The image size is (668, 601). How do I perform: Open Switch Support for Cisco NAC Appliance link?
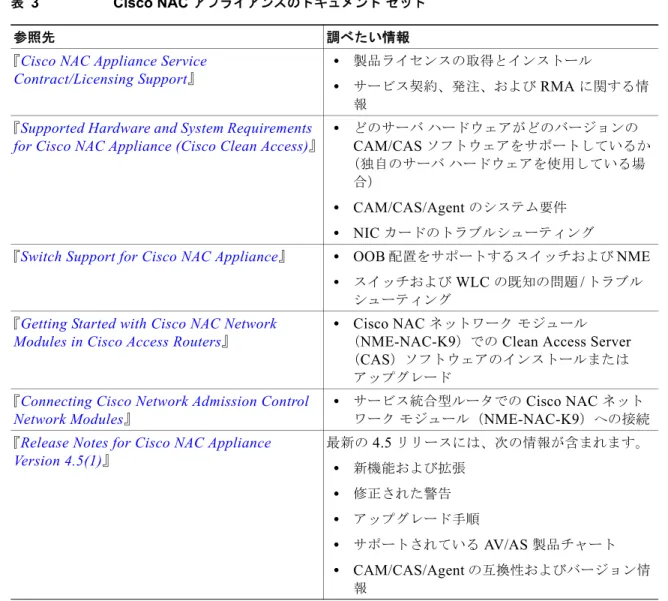[x=150, y=257]
